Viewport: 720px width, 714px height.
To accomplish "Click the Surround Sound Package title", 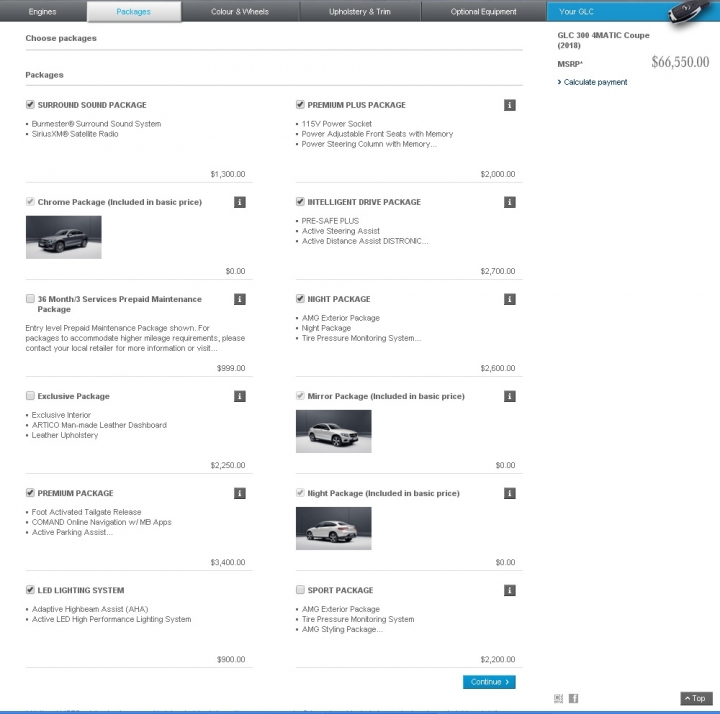I will pos(92,105).
